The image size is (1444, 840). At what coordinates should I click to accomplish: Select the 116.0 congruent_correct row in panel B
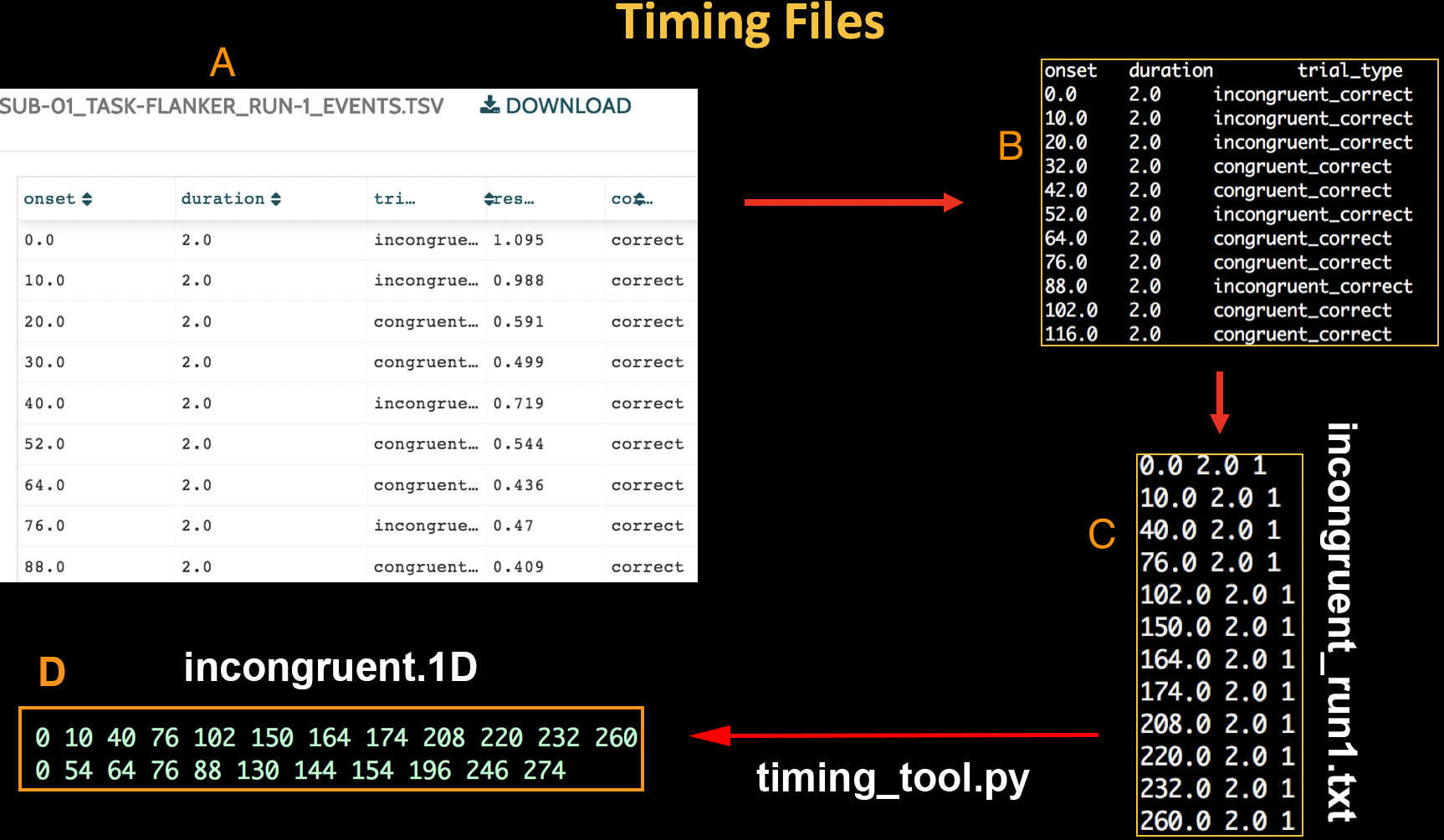[1218, 335]
